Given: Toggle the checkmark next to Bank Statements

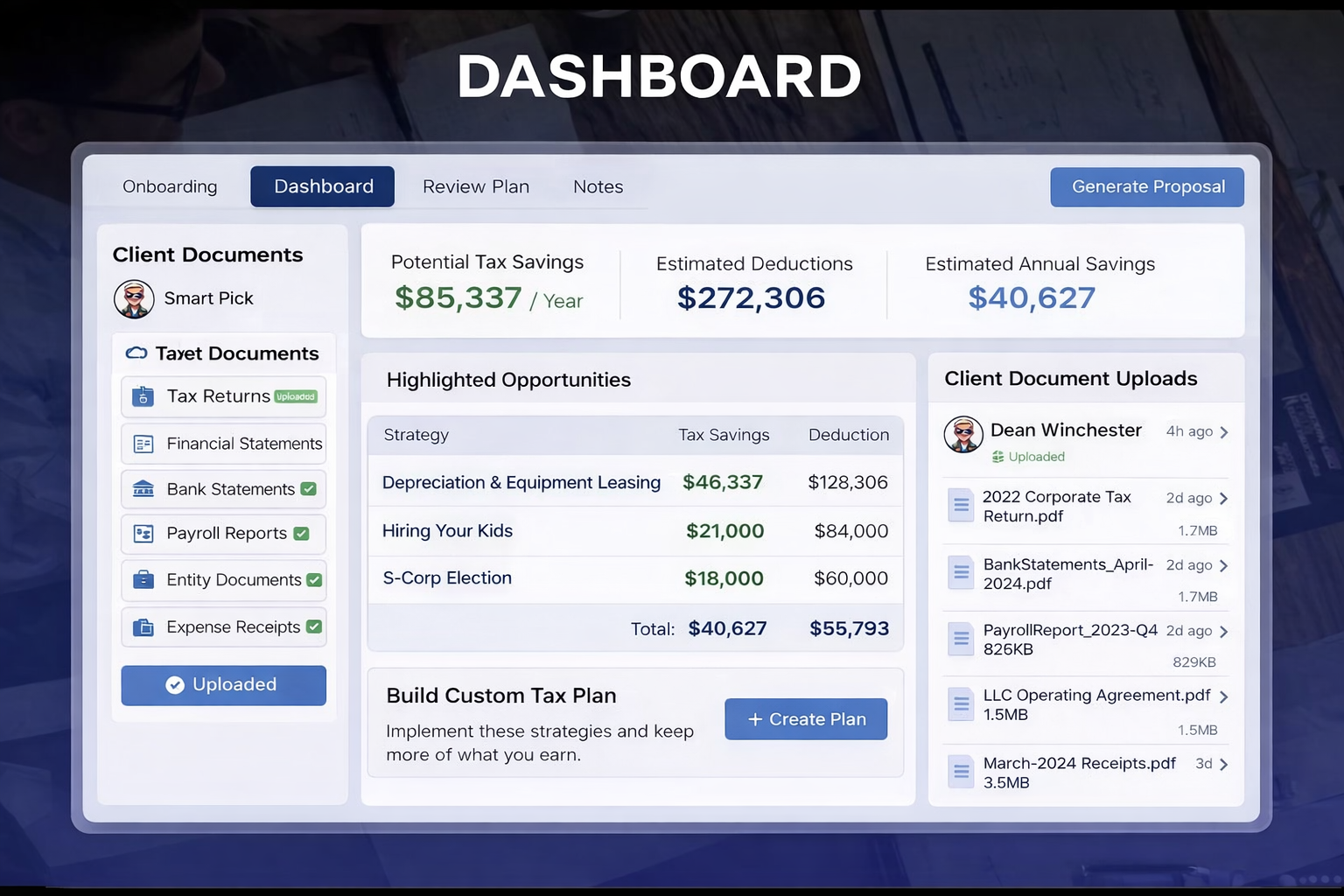Looking at the screenshot, I should point(308,489).
